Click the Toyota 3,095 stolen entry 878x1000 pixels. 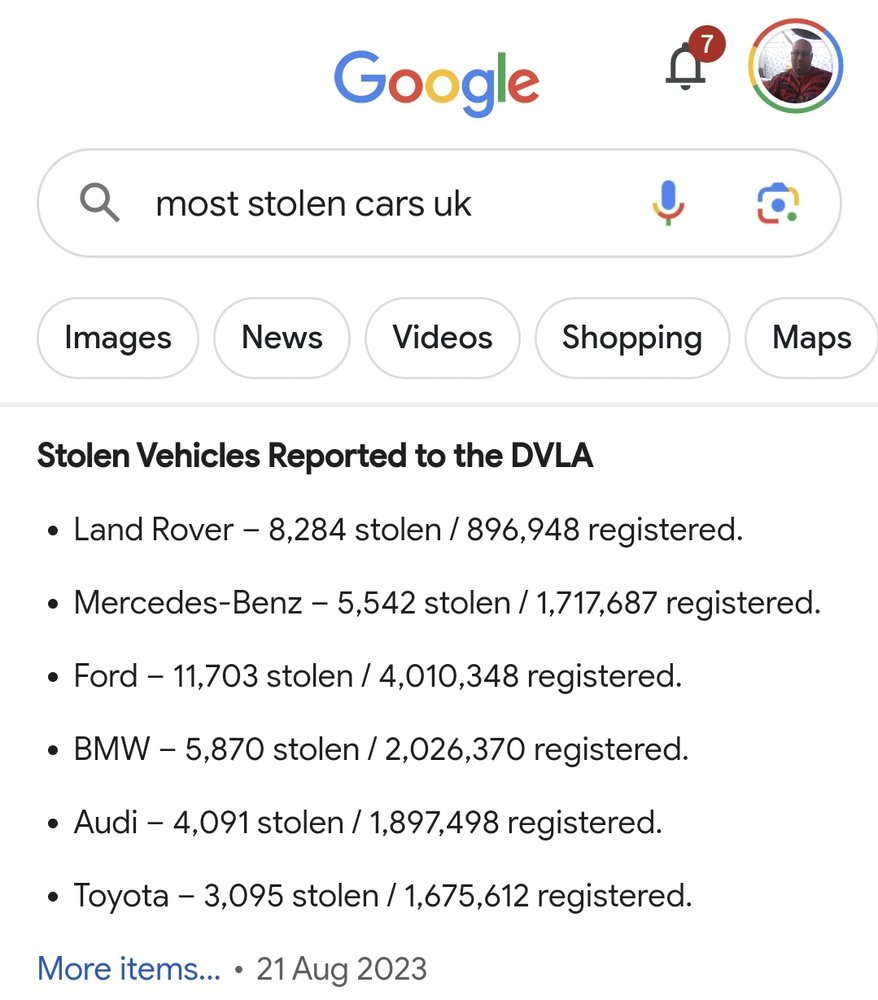(382, 896)
